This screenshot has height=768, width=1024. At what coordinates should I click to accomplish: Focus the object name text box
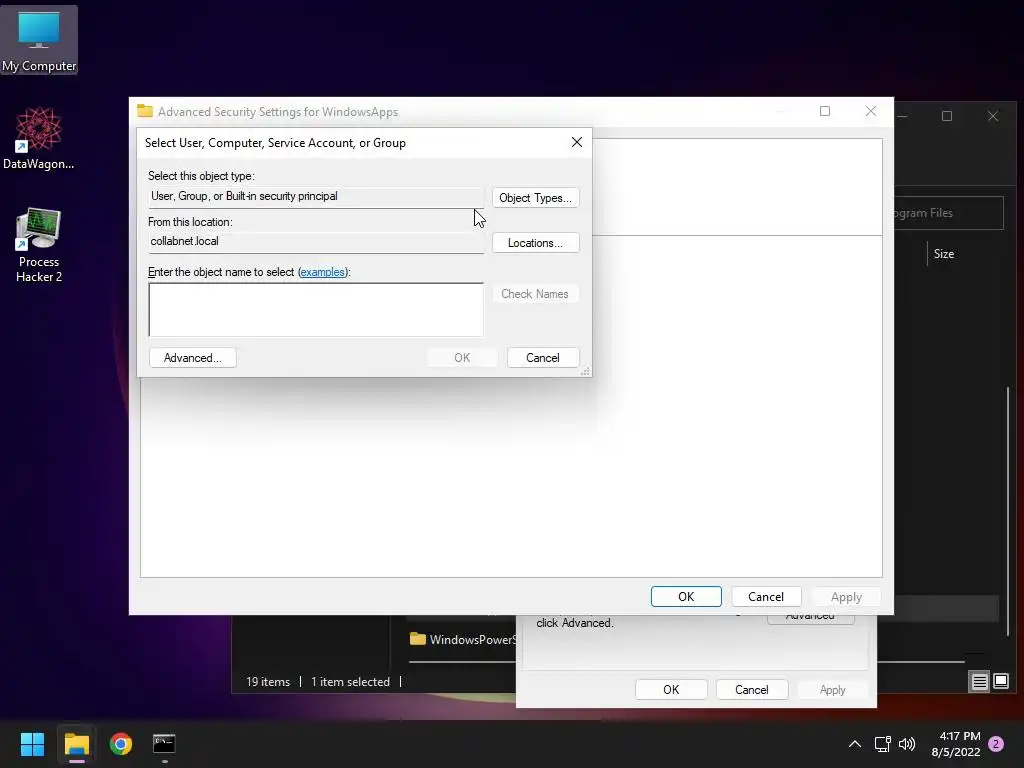(316, 310)
